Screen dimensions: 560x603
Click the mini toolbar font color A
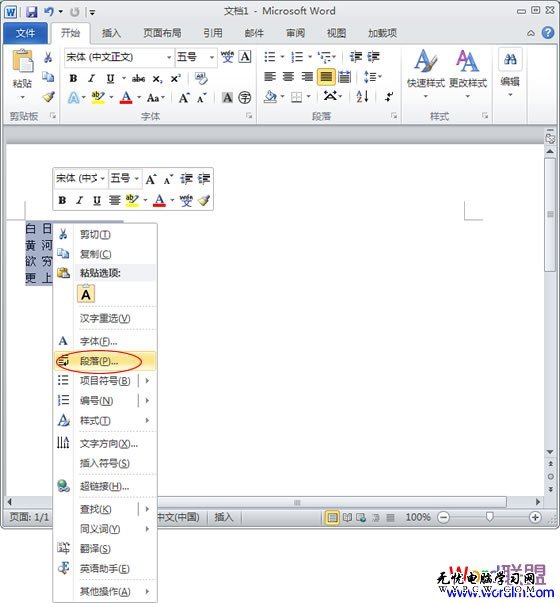159,200
